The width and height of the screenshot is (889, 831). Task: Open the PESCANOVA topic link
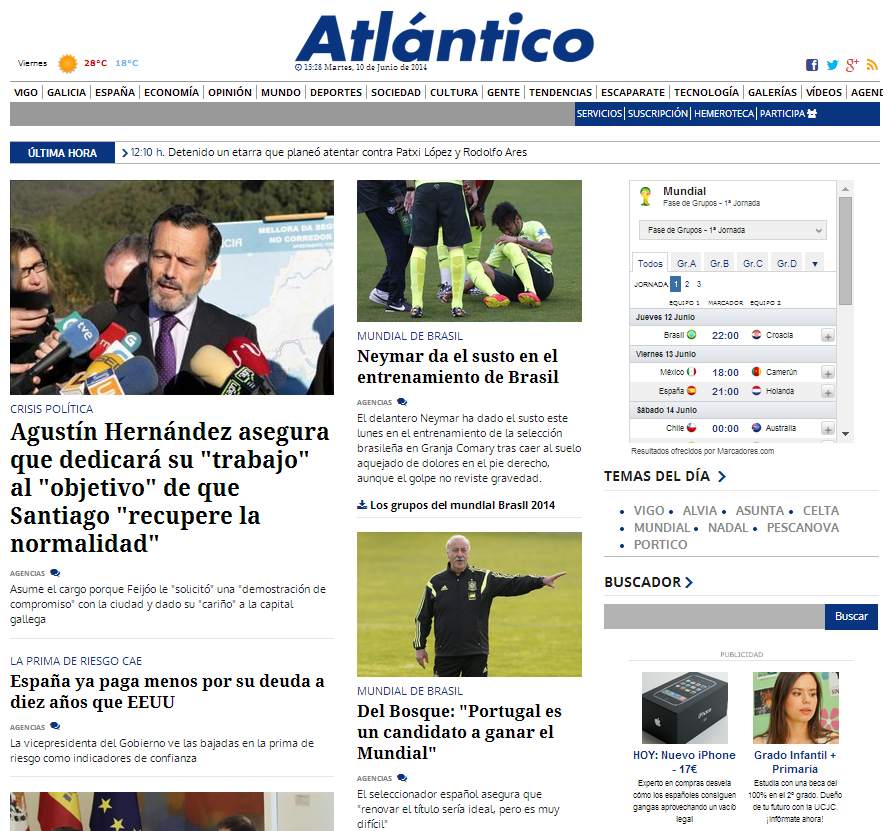[x=802, y=528]
